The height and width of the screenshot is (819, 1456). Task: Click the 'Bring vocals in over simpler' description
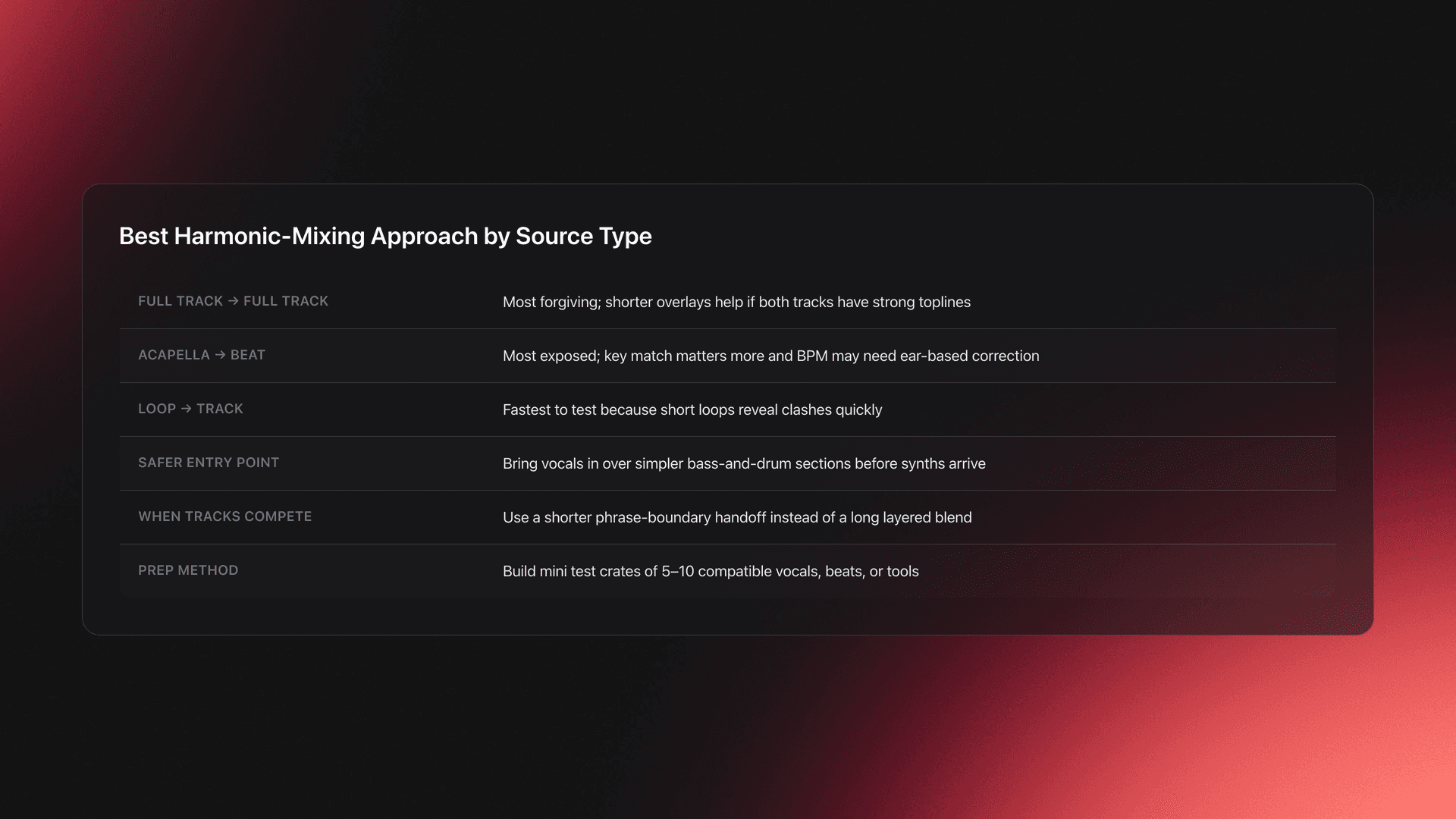[x=744, y=463]
